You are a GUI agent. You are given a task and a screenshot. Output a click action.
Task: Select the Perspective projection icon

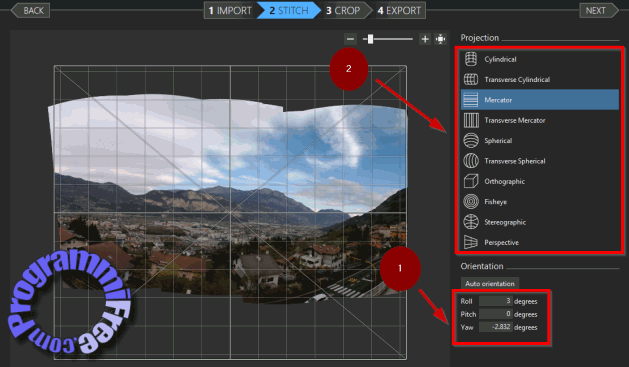471,242
